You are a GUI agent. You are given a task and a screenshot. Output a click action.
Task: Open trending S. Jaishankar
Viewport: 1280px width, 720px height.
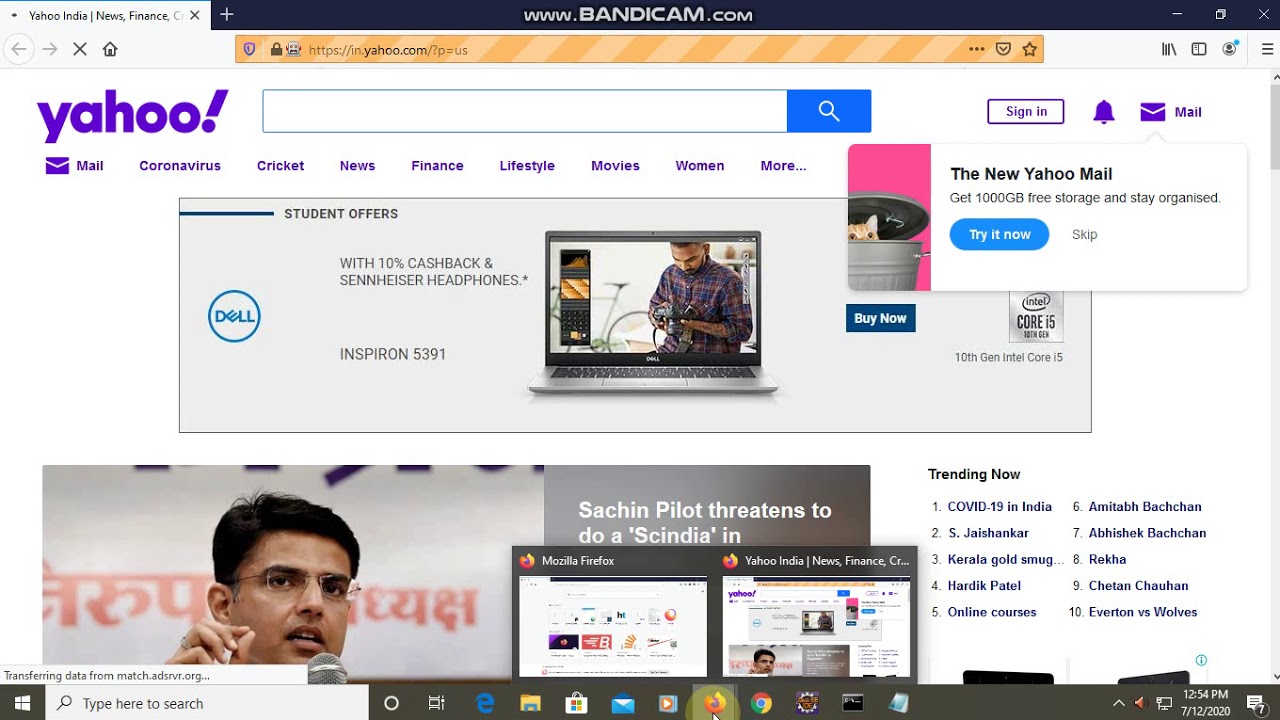(x=988, y=533)
